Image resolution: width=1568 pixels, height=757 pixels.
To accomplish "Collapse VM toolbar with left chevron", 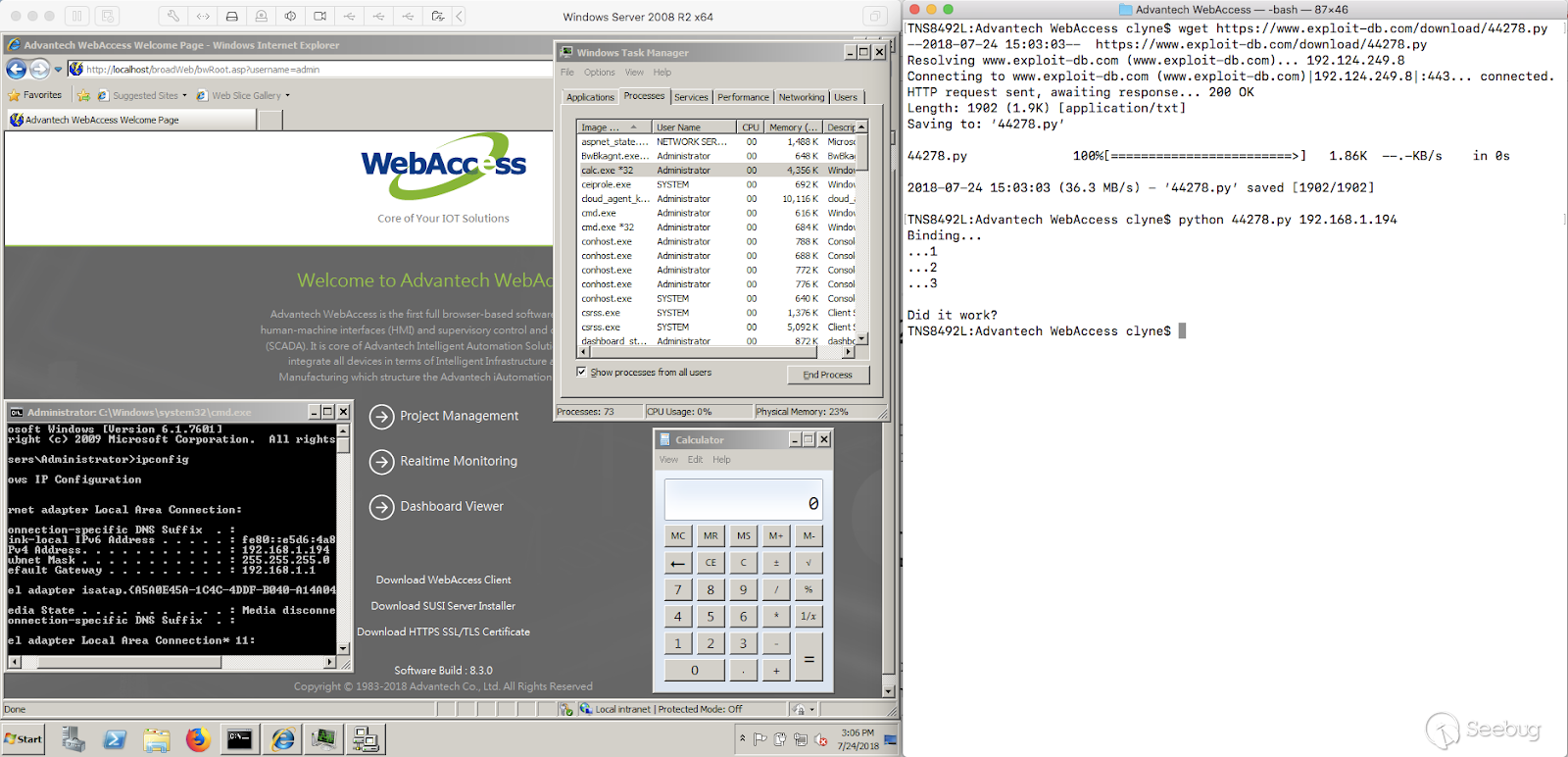I will (460, 16).
